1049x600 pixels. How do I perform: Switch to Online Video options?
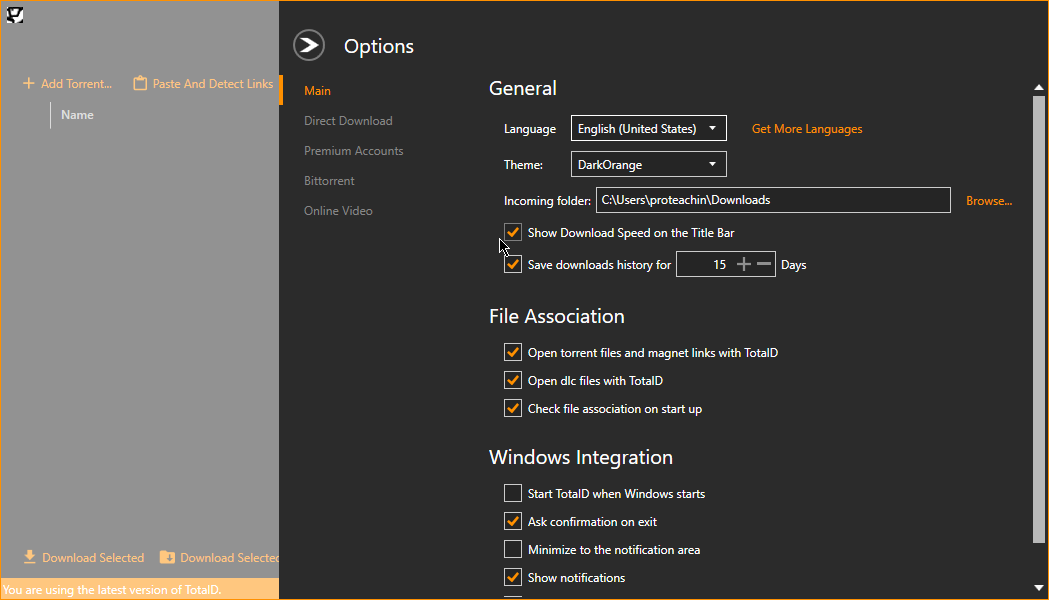(338, 211)
